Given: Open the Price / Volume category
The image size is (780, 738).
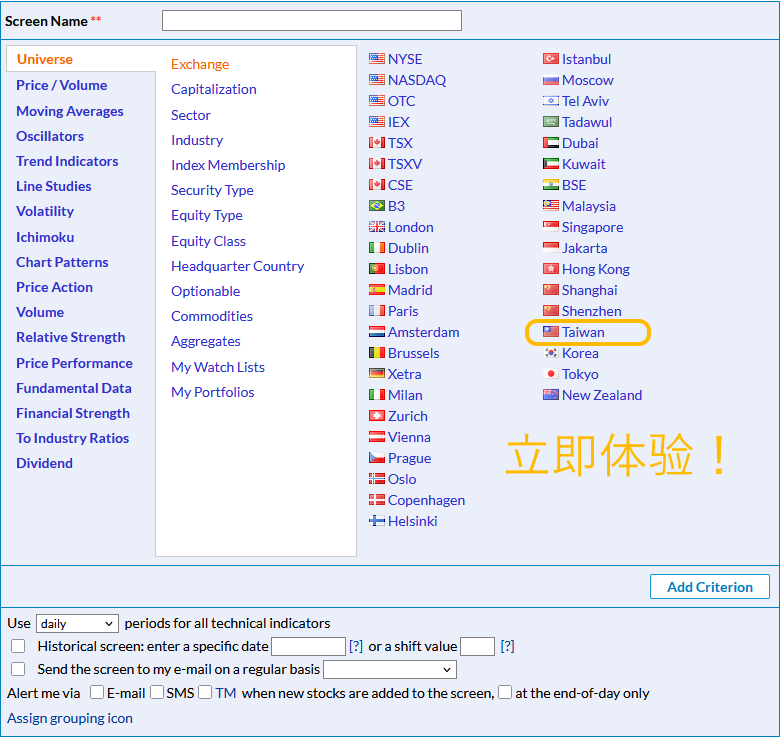Looking at the screenshot, I should point(62,85).
